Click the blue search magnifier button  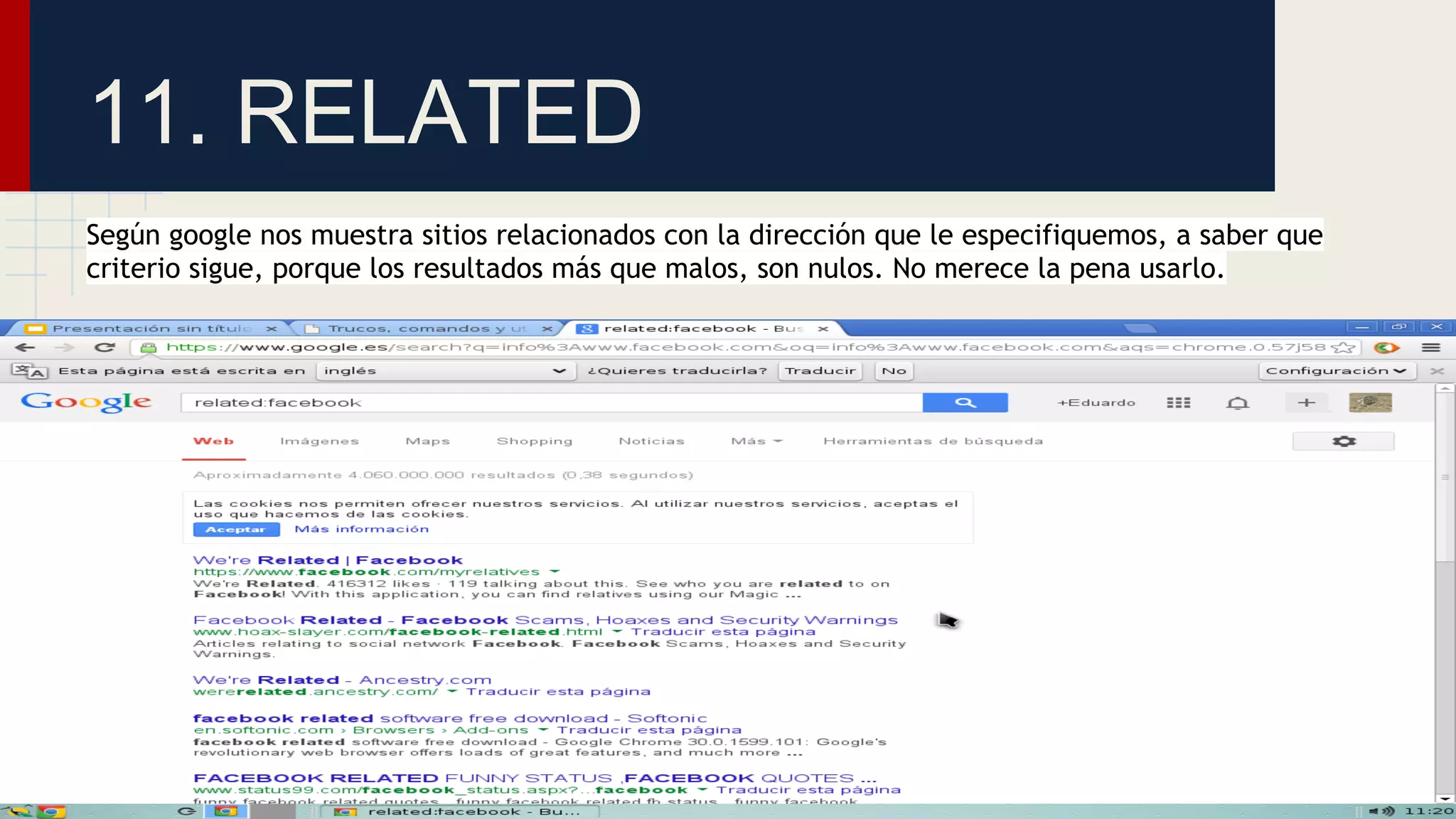click(965, 402)
